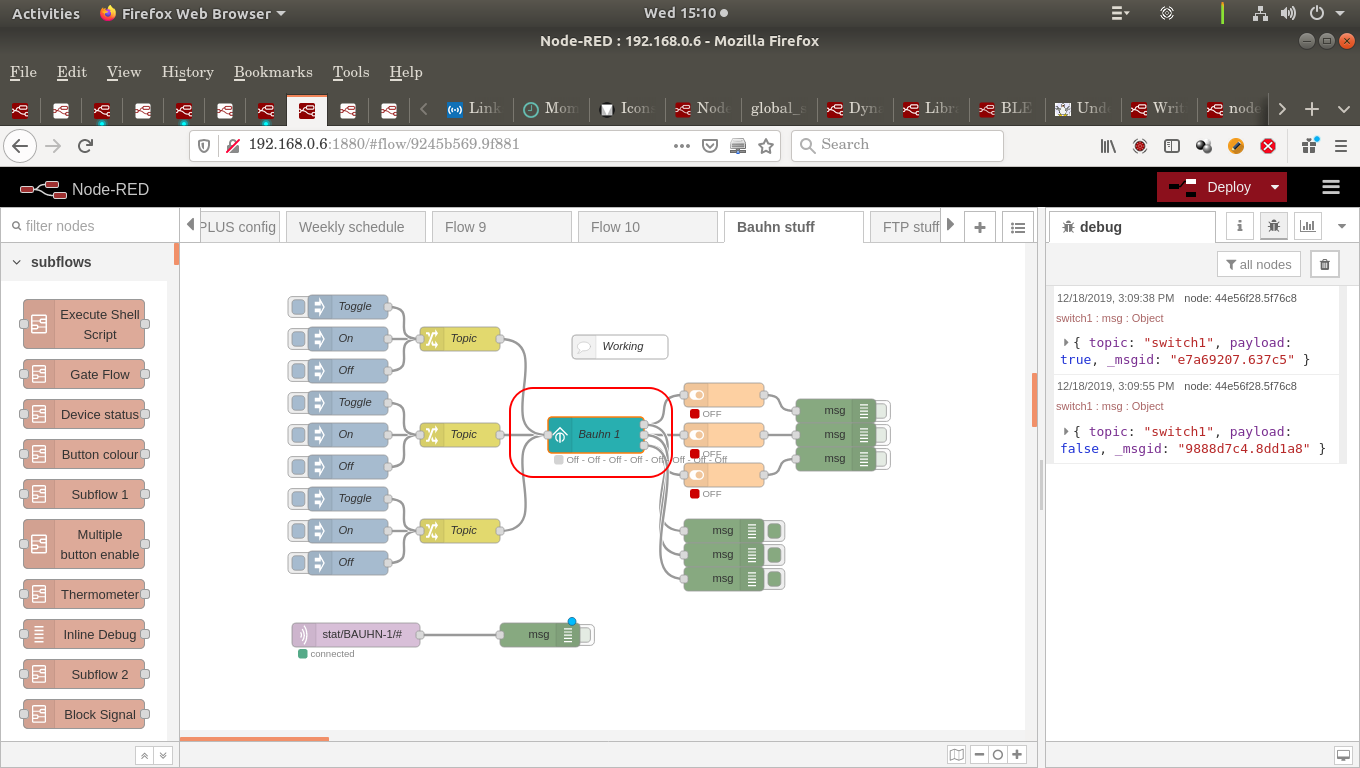Screen dimensions: 1360x768
Task: Clear debug messages with trash icon
Action: point(1324,263)
